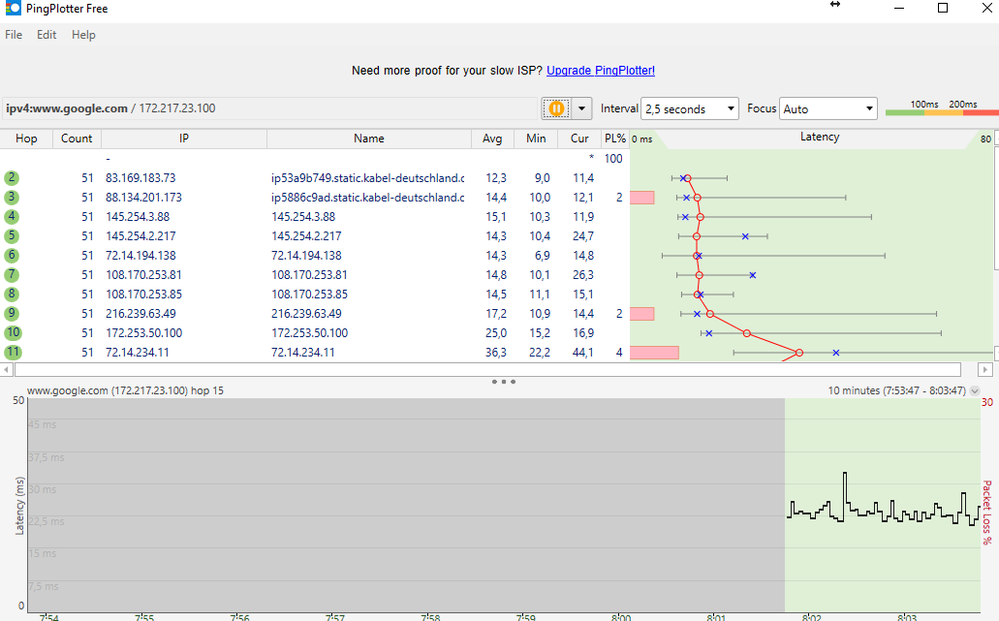This screenshot has height=621, width=999.
Task: Click the horizontal scrollbar right arrow
Action: click(985, 369)
